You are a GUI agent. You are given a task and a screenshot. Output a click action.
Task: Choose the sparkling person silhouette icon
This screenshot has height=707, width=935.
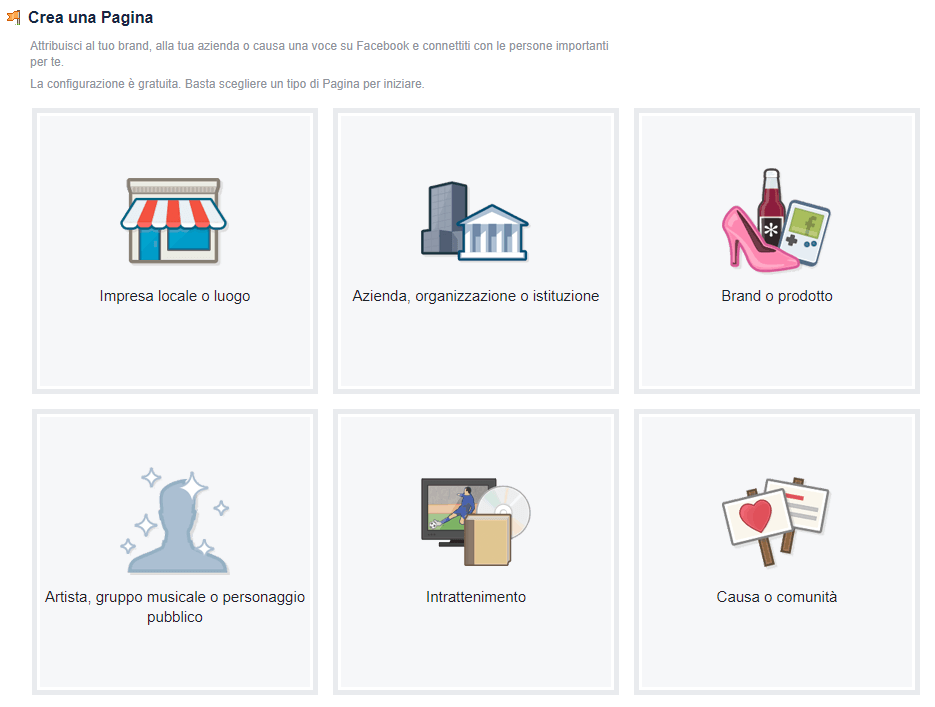point(175,522)
